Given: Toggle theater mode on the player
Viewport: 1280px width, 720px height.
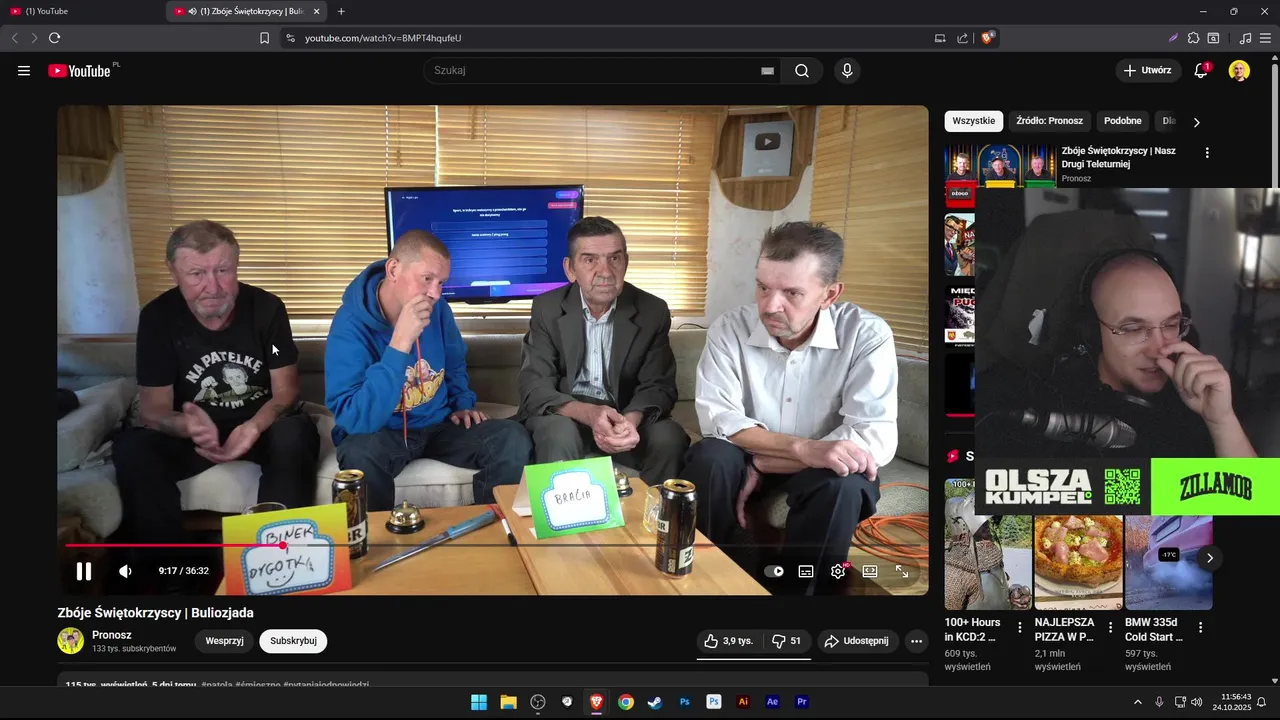Looking at the screenshot, I should pyautogui.click(x=870, y=571).
